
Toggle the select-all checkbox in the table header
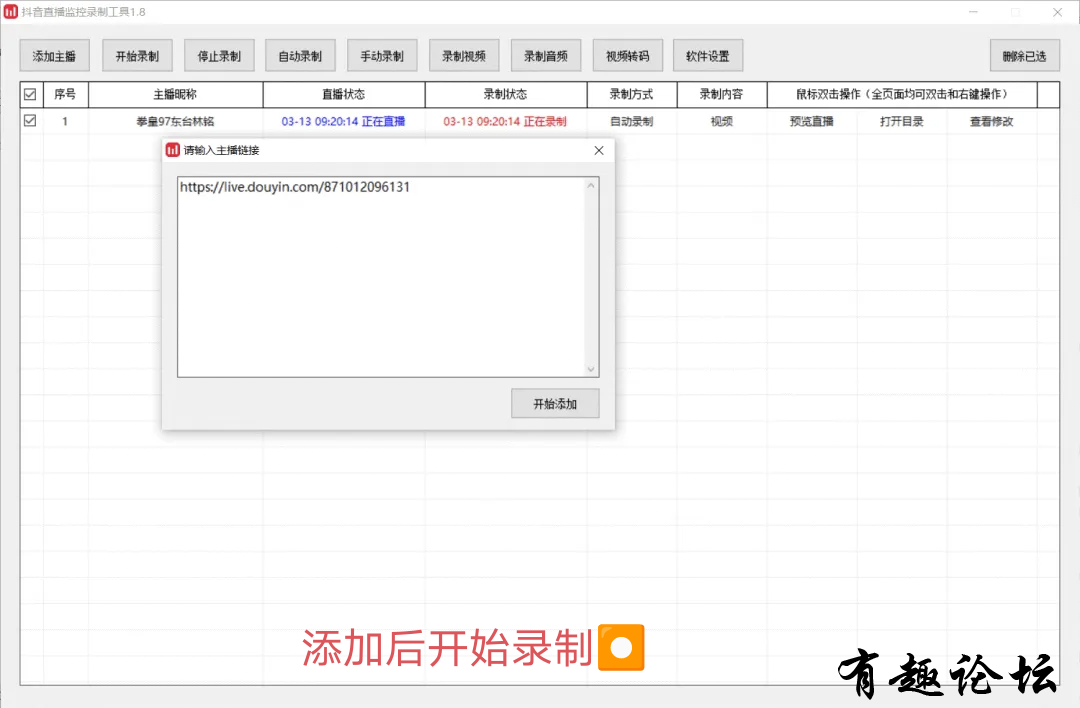[30, 94]
